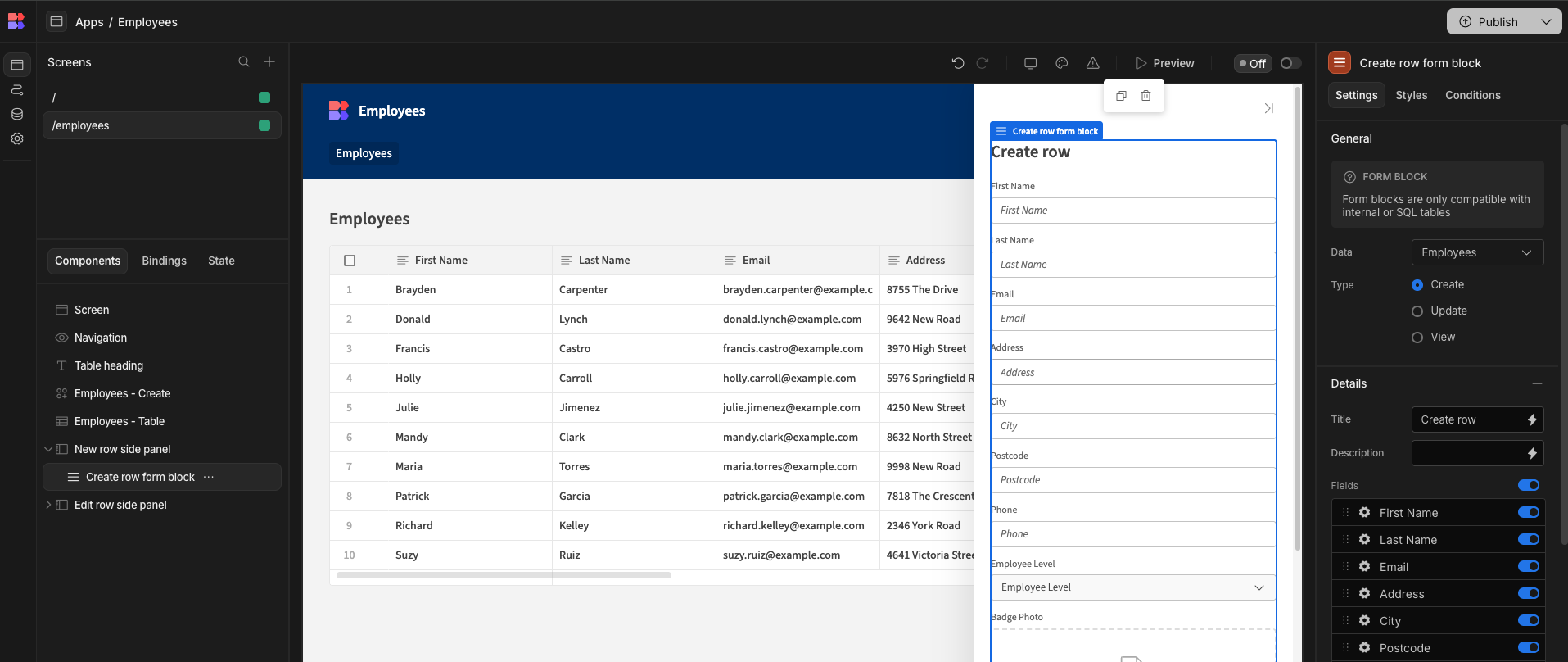Toggle the First Name field switch
1568x662 pixels.
click(1529, 512)
